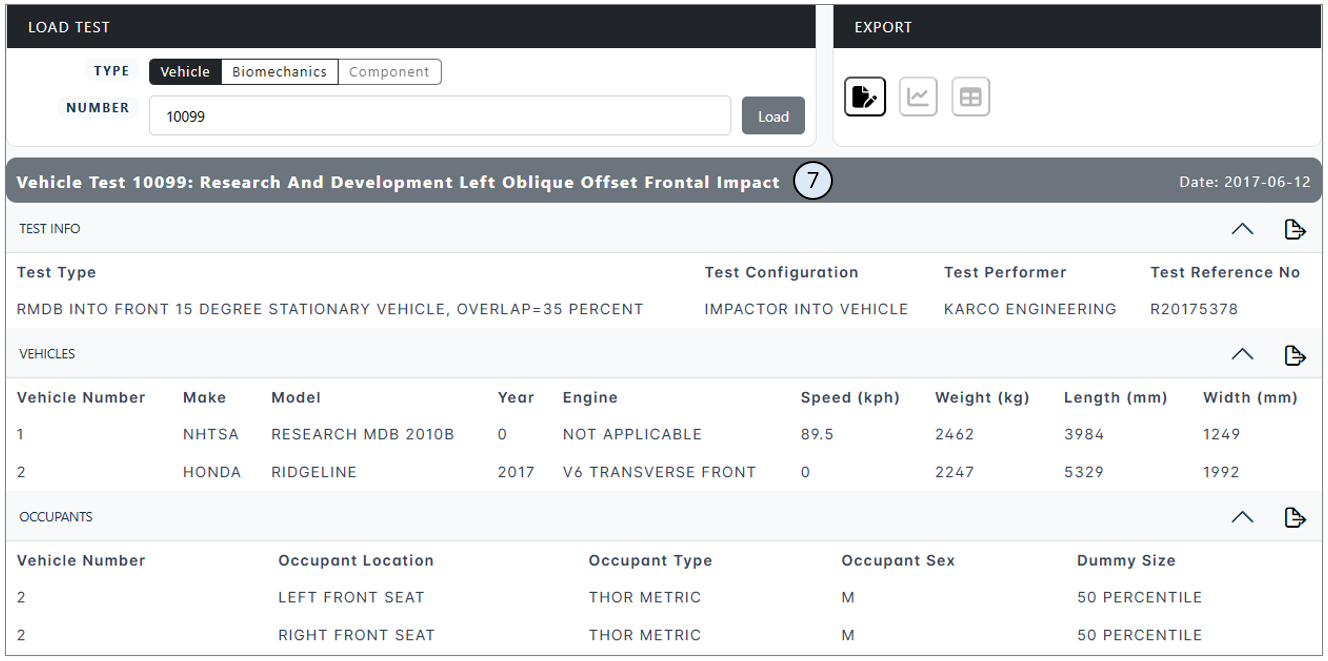Collapse the Test Info section
The image size is (1328, 661).
point(1242,229)
